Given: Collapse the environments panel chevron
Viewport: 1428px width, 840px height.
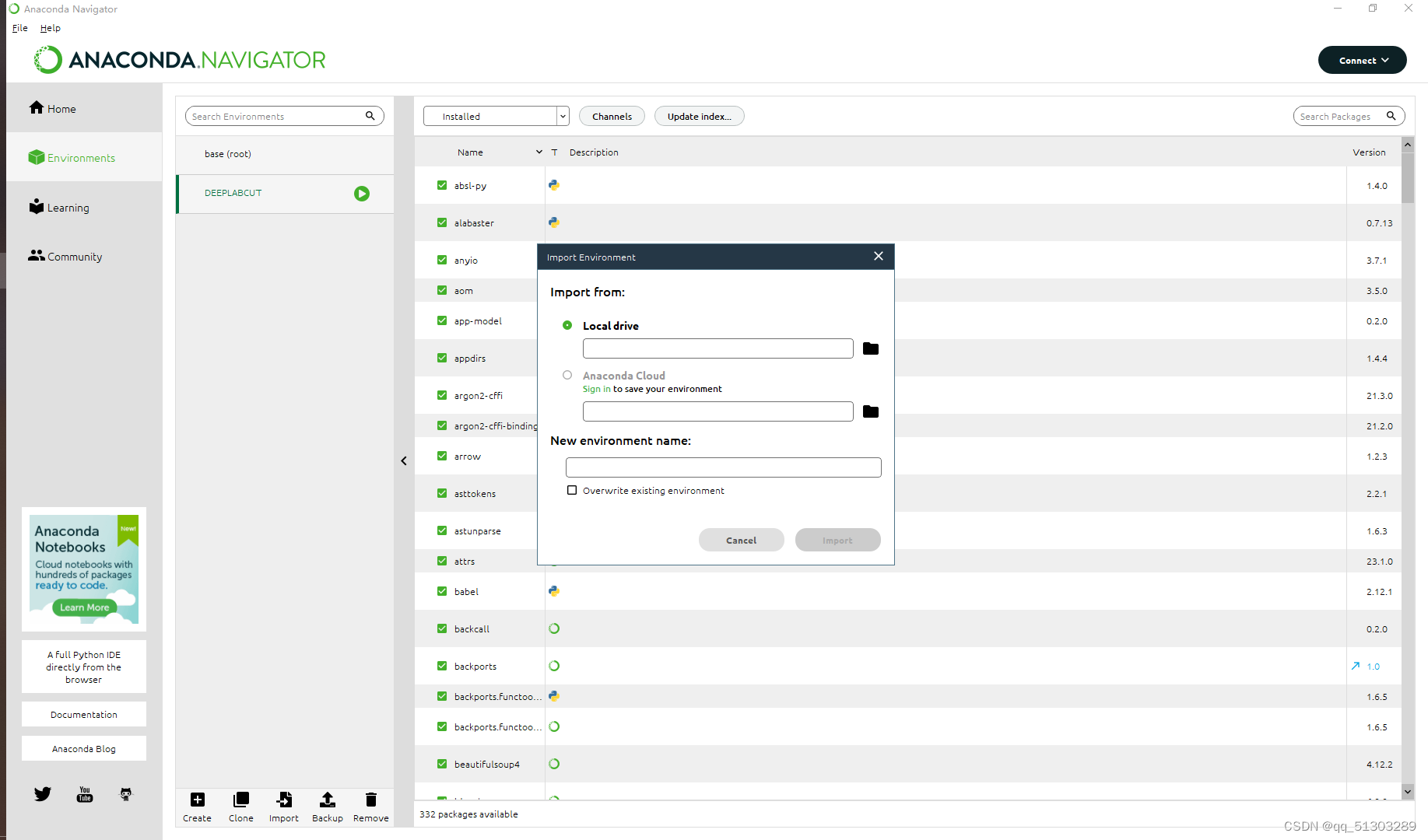Looking at the screenshot, I should 404,461.
